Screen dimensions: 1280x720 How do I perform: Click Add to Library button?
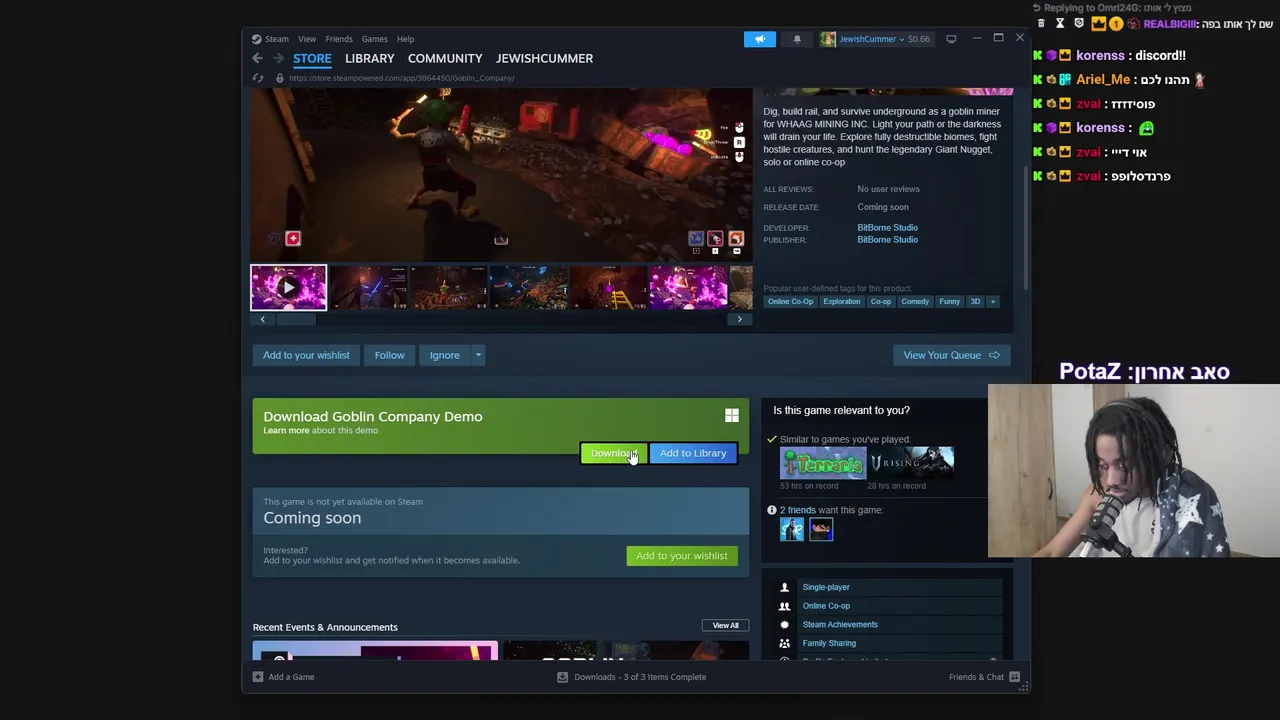pos(693,453)
